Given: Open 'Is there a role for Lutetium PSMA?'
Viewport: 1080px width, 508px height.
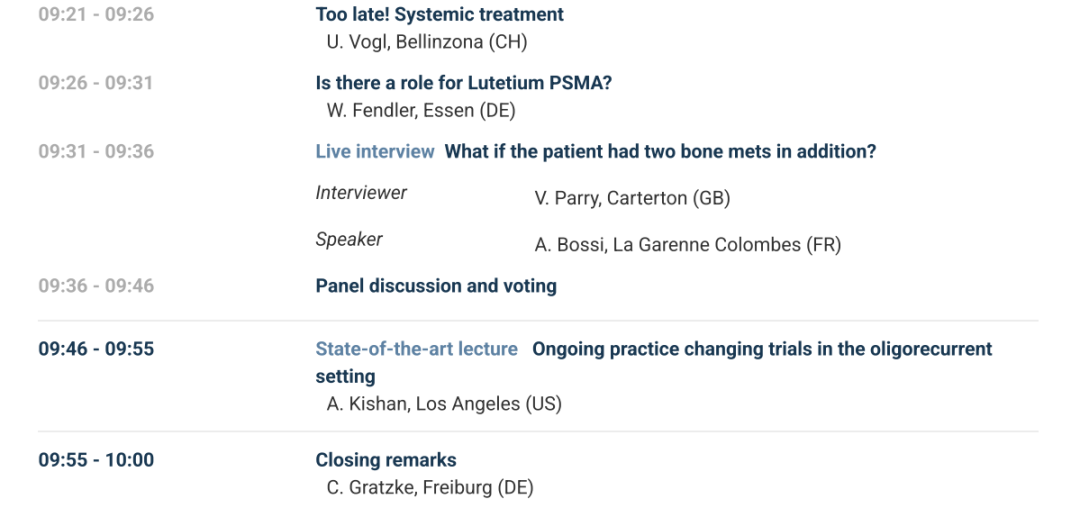Looking at the screenshot, I should tap(463, 83).
